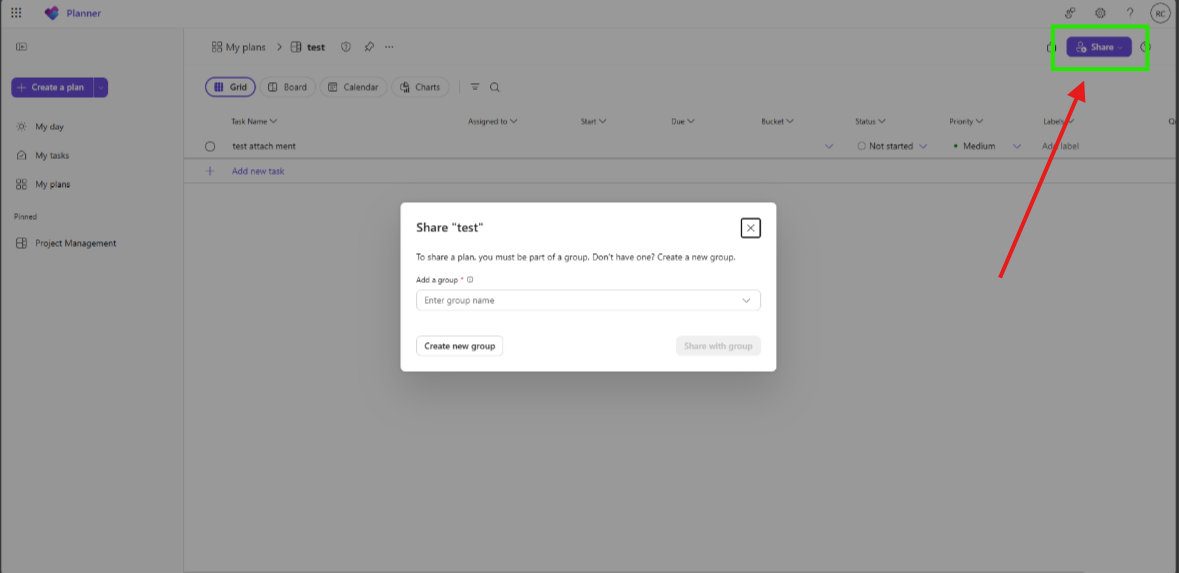Pin the test plan with pin icon
Image resolution: width=1179 pixels, height=573 pixels.
click(368, 47)
